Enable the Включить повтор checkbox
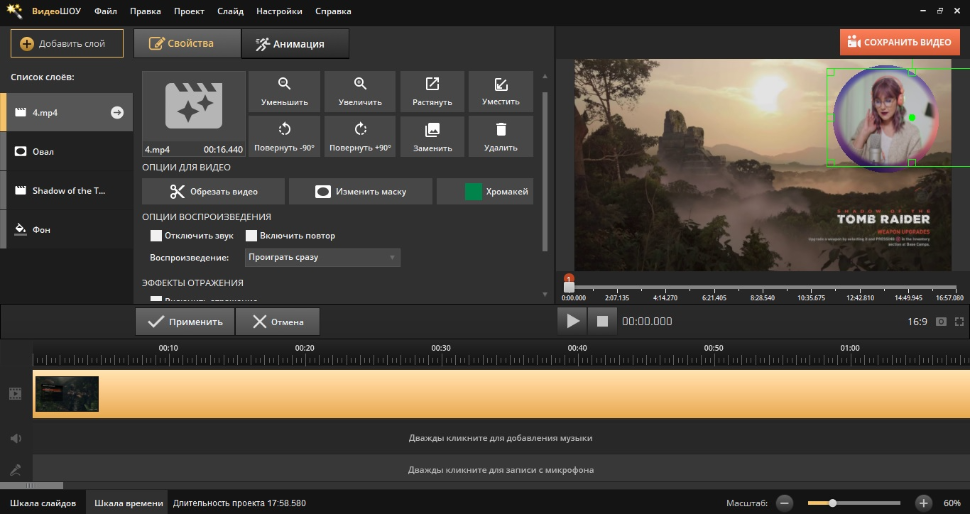This screenshot has width=970, height=514. (251, 236)
